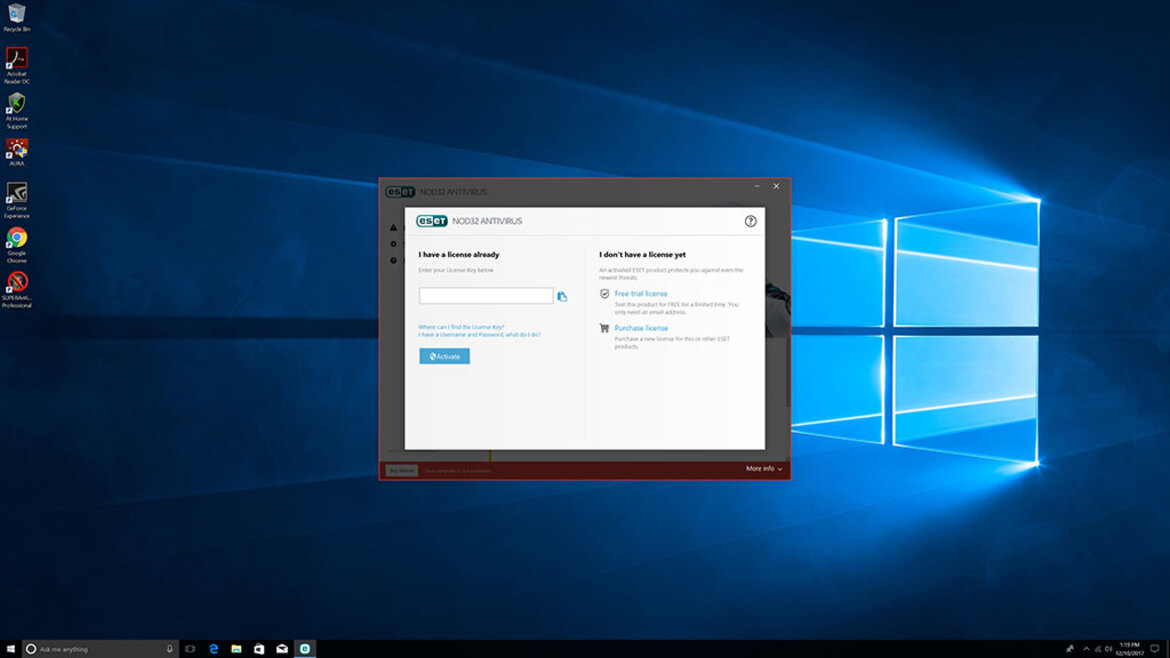Open the 'Where can I find the License Key?' link
The image size is (1170, 658).
[461, 327]
